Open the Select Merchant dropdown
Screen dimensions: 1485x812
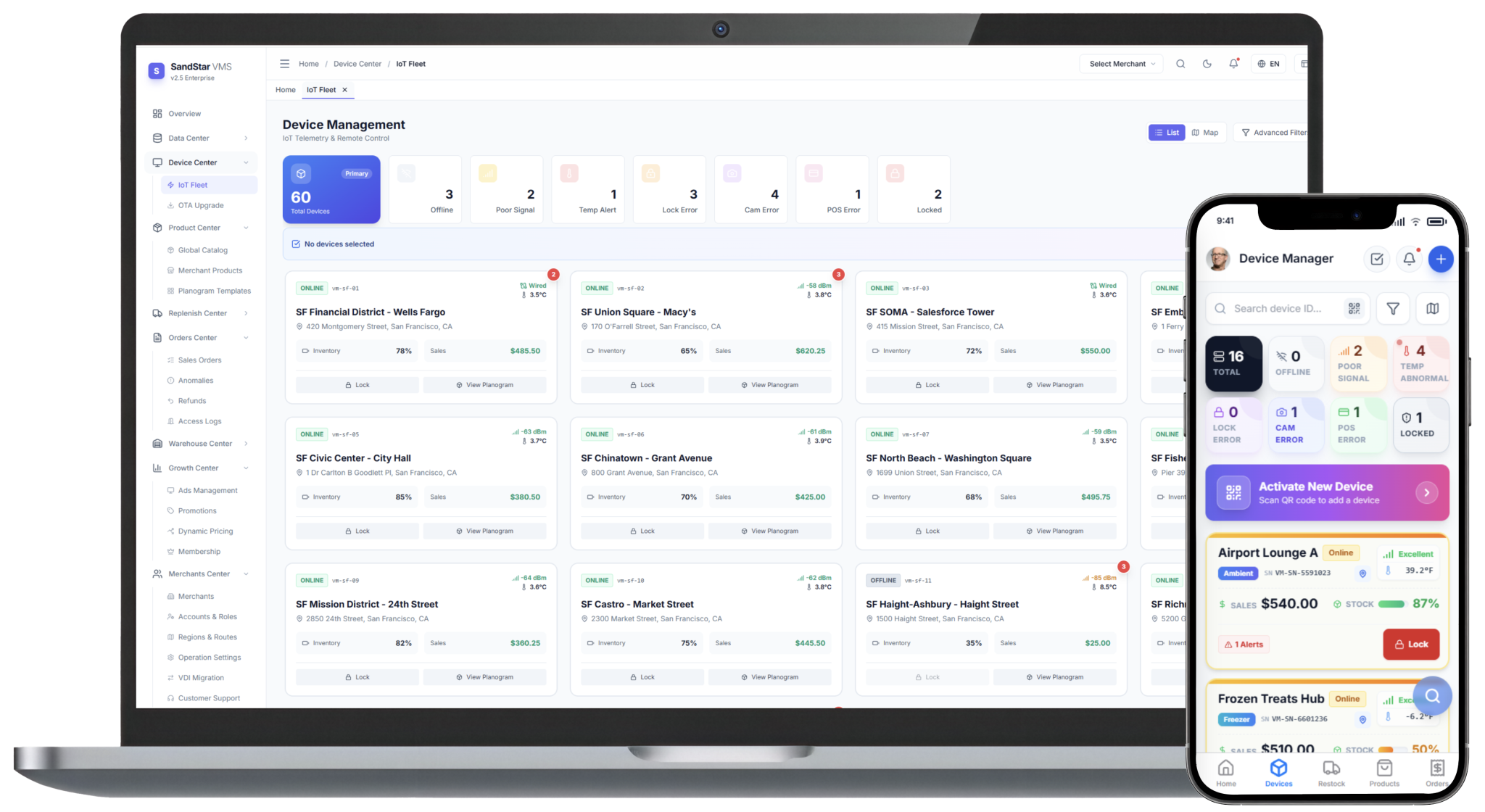click(1122, 64)
